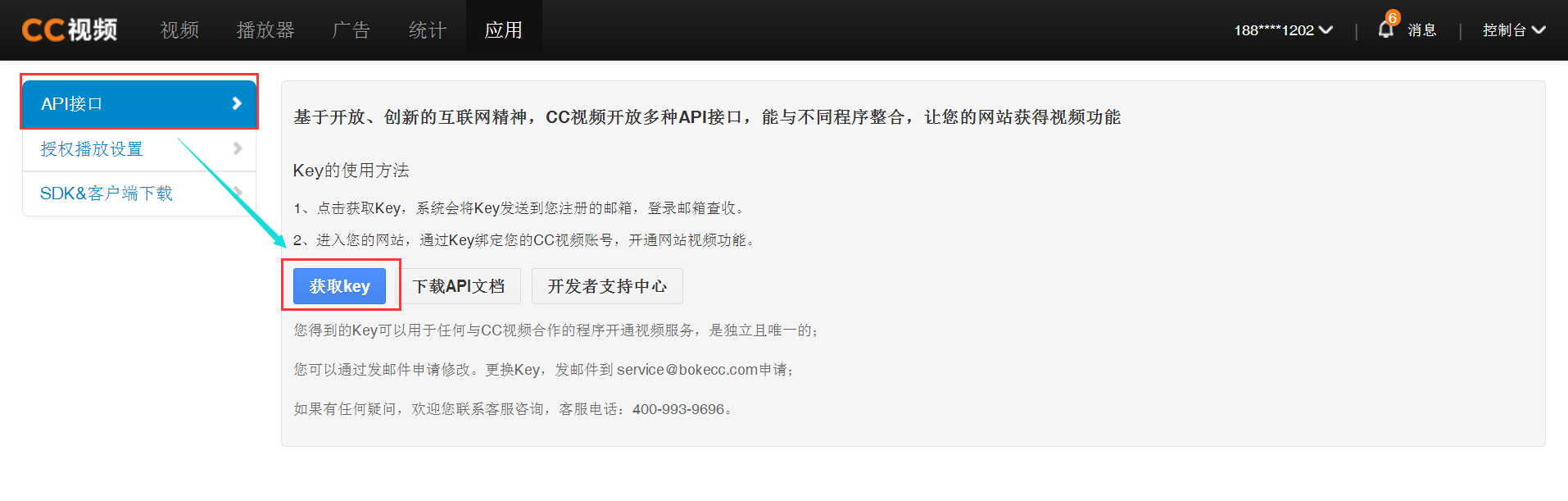This screenshot has width=1568, height=501.
Task: Switch to the 播放器 tab
Action: tap(265, 30)
